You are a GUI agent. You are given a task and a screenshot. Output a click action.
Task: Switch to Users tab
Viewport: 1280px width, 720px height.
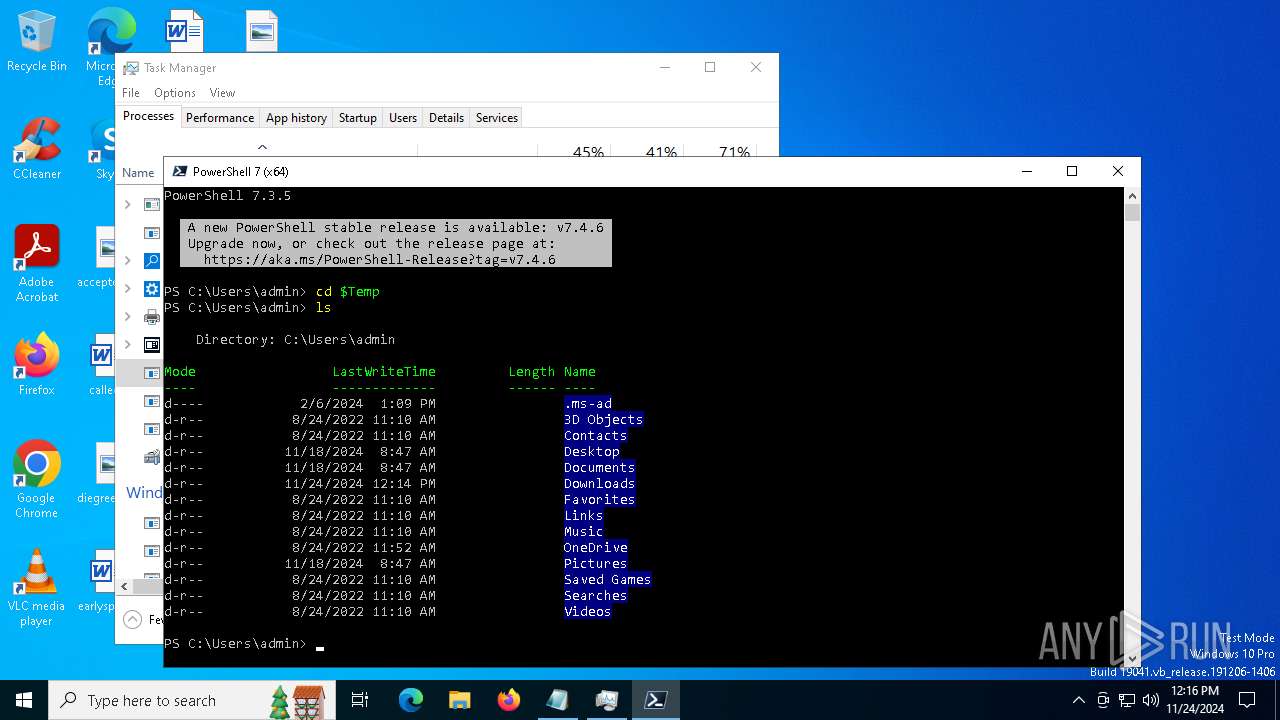(x=403, y=118)
